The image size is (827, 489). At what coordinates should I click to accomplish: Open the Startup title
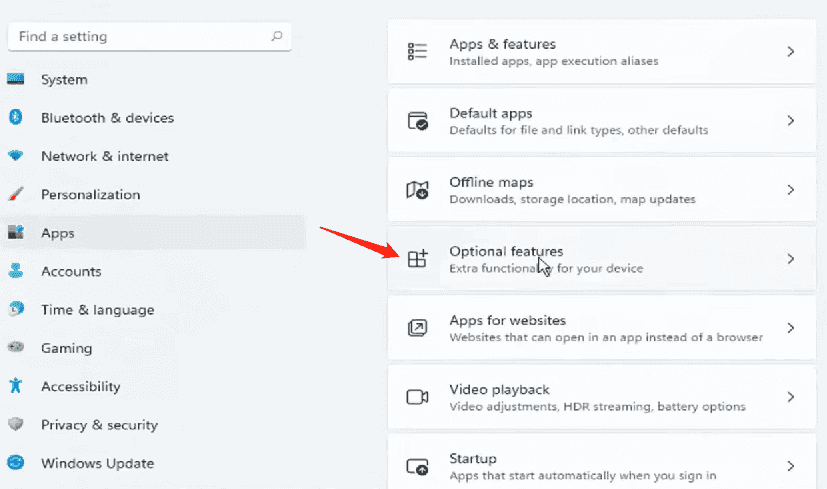tap(473, 459)
